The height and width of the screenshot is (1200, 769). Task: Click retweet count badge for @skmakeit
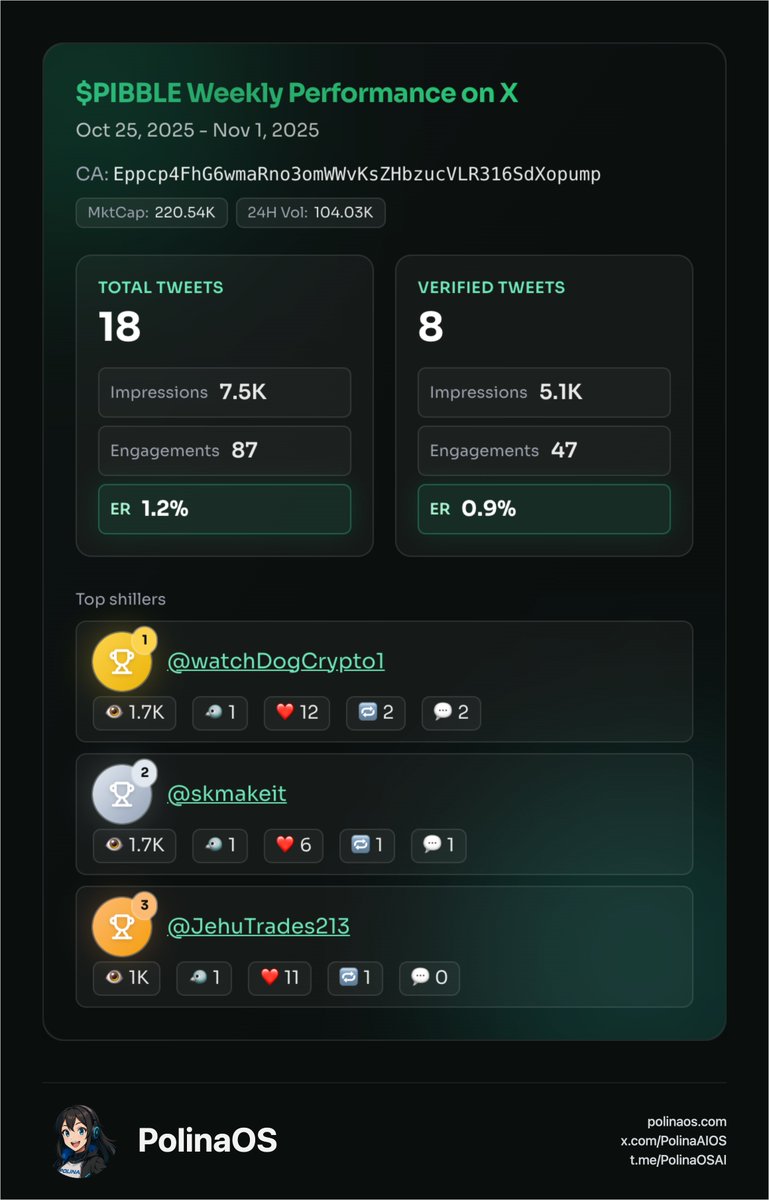[x=368, y=845]
